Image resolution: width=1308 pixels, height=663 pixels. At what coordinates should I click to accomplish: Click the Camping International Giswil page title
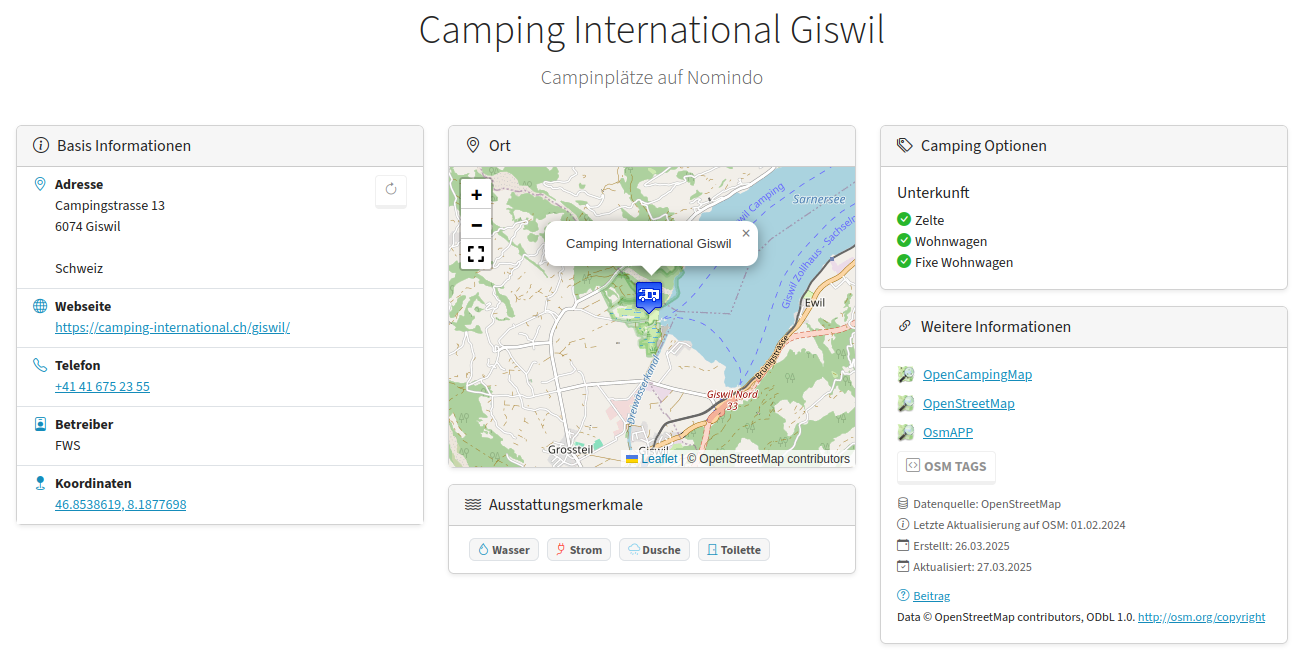(652, 30)
